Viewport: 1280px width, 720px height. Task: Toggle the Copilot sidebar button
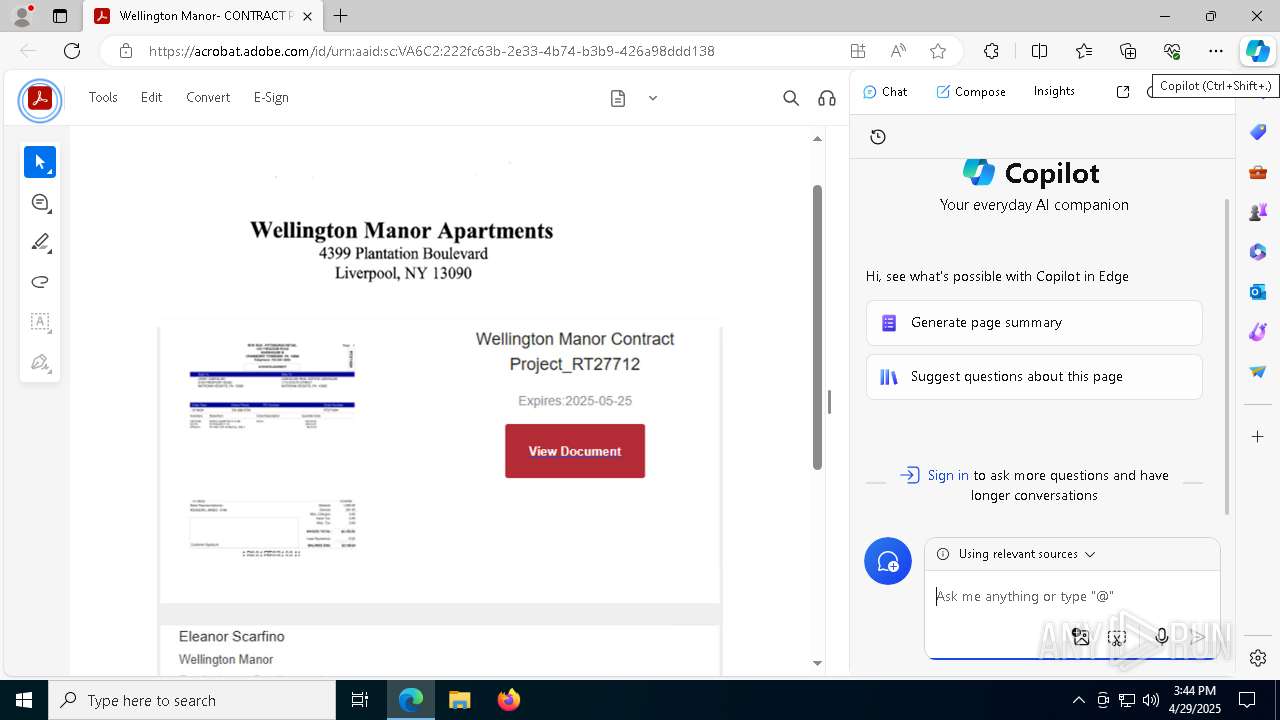point(1257,51)
